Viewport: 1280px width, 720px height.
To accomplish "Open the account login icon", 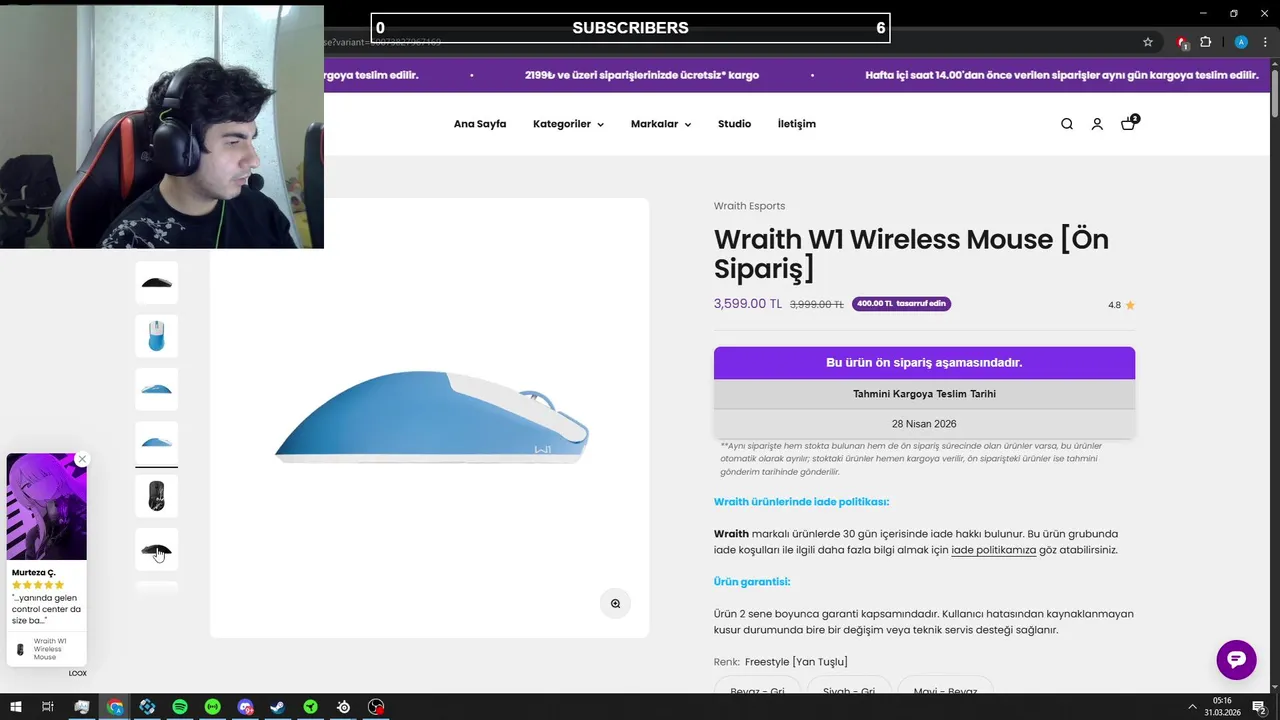I will [x=1097, y=124].
